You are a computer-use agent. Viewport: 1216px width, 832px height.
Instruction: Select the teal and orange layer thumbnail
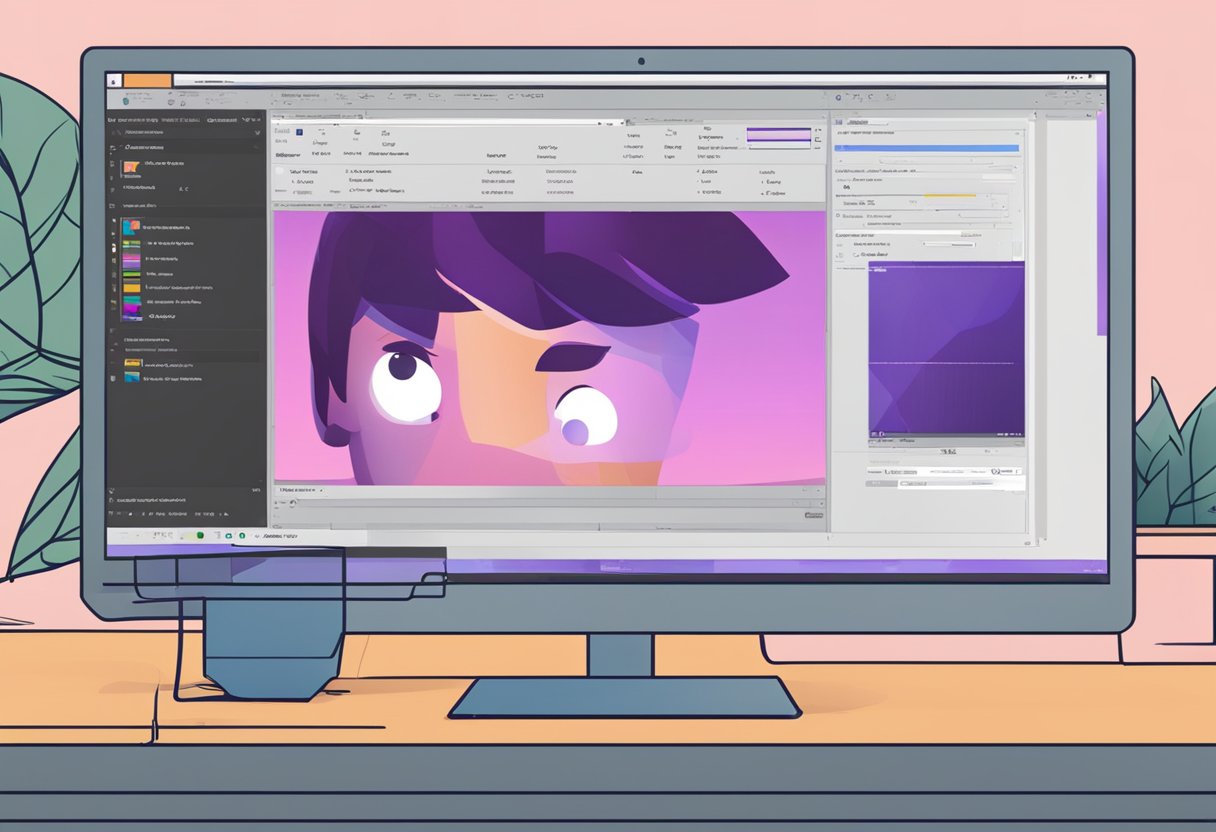(x=131, y=228)
